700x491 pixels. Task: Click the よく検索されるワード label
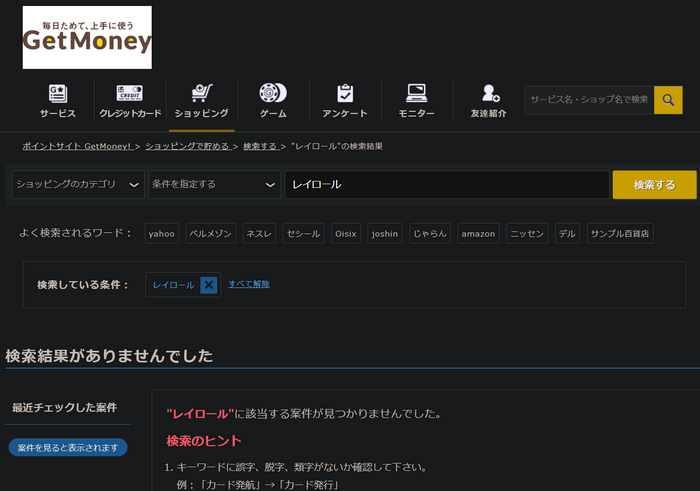click(75, 233)
